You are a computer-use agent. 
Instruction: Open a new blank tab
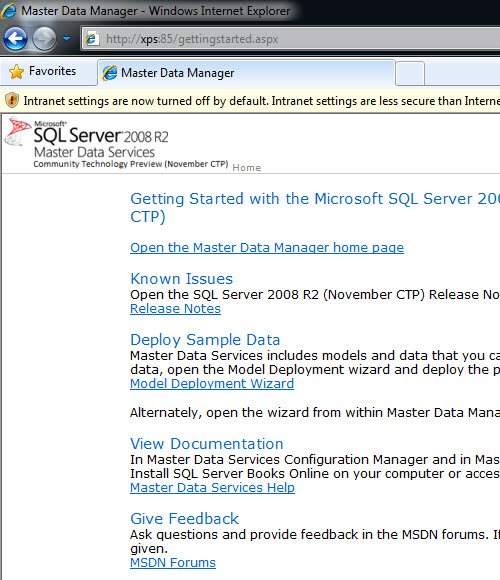(x=410, y=73)
